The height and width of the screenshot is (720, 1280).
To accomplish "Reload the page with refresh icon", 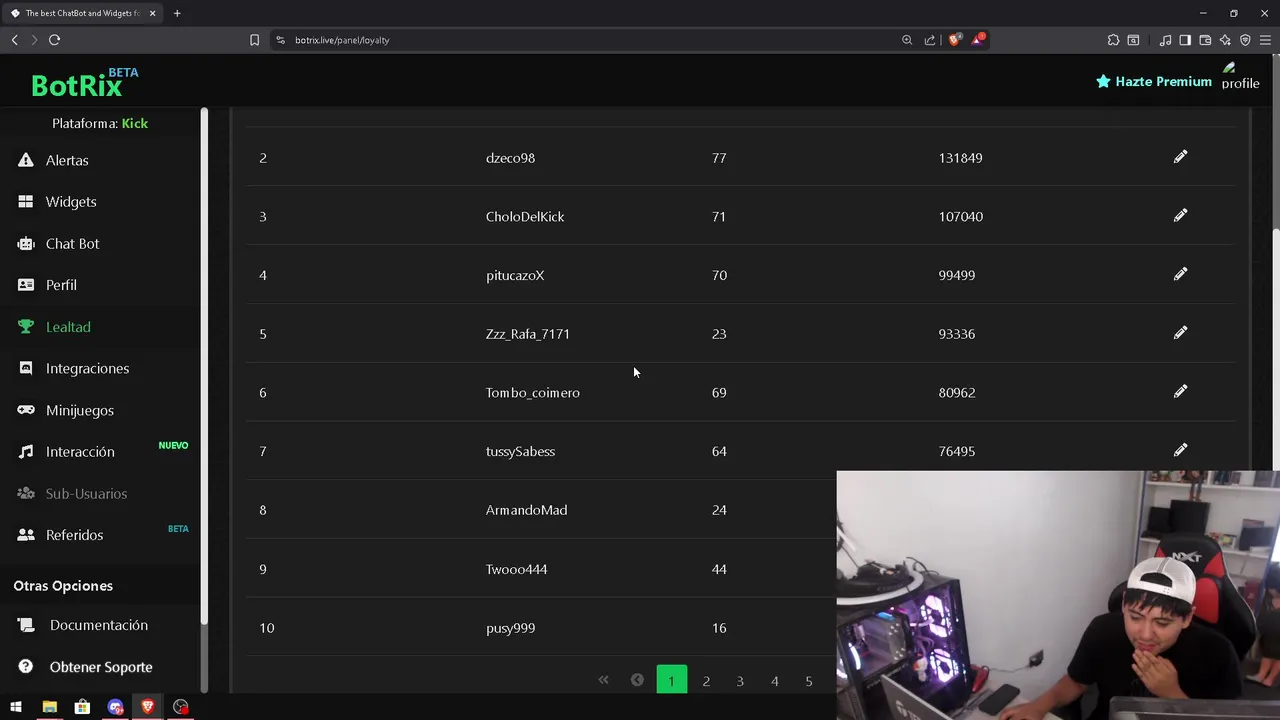I will tap(54, 40).
